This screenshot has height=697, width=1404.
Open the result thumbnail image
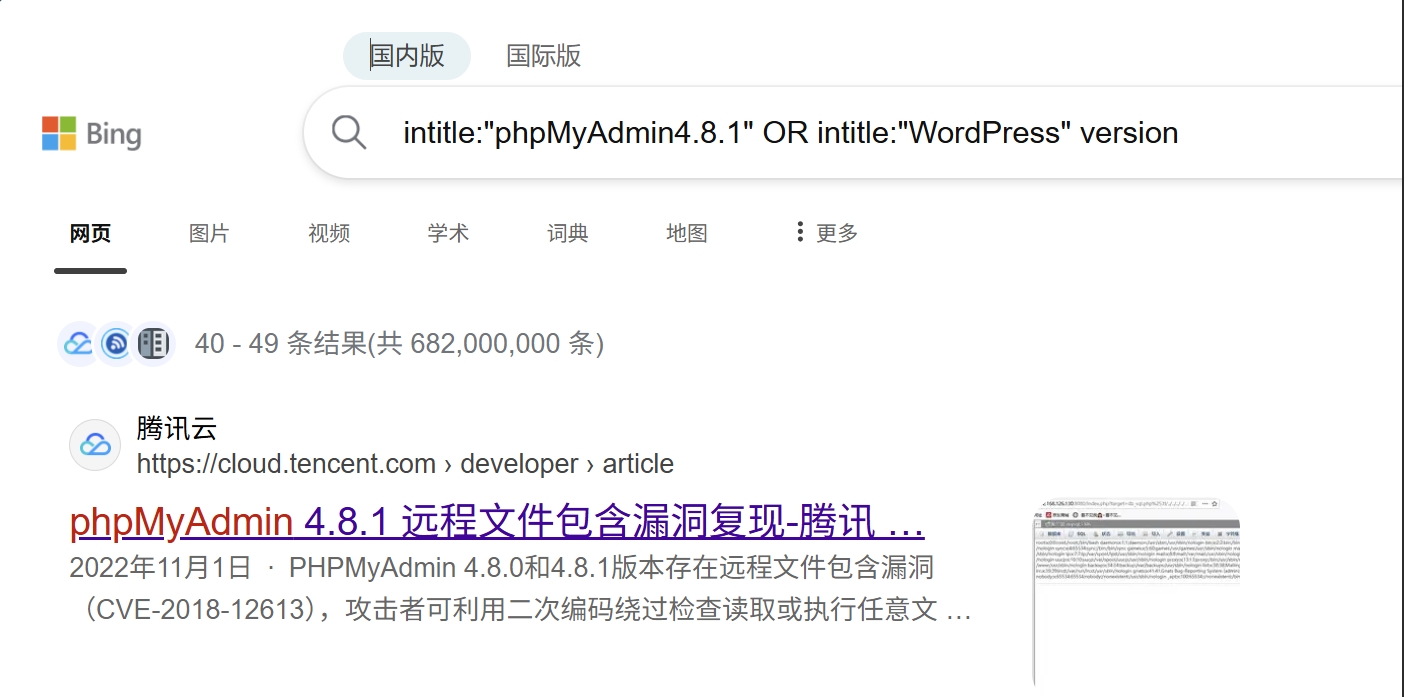(x=1136, y=591)
